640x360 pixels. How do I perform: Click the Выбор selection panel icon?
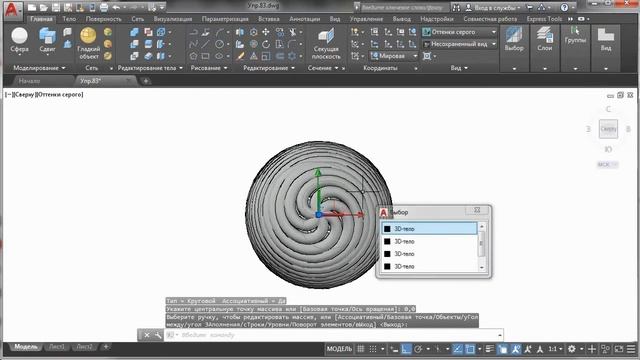point(514,39)
